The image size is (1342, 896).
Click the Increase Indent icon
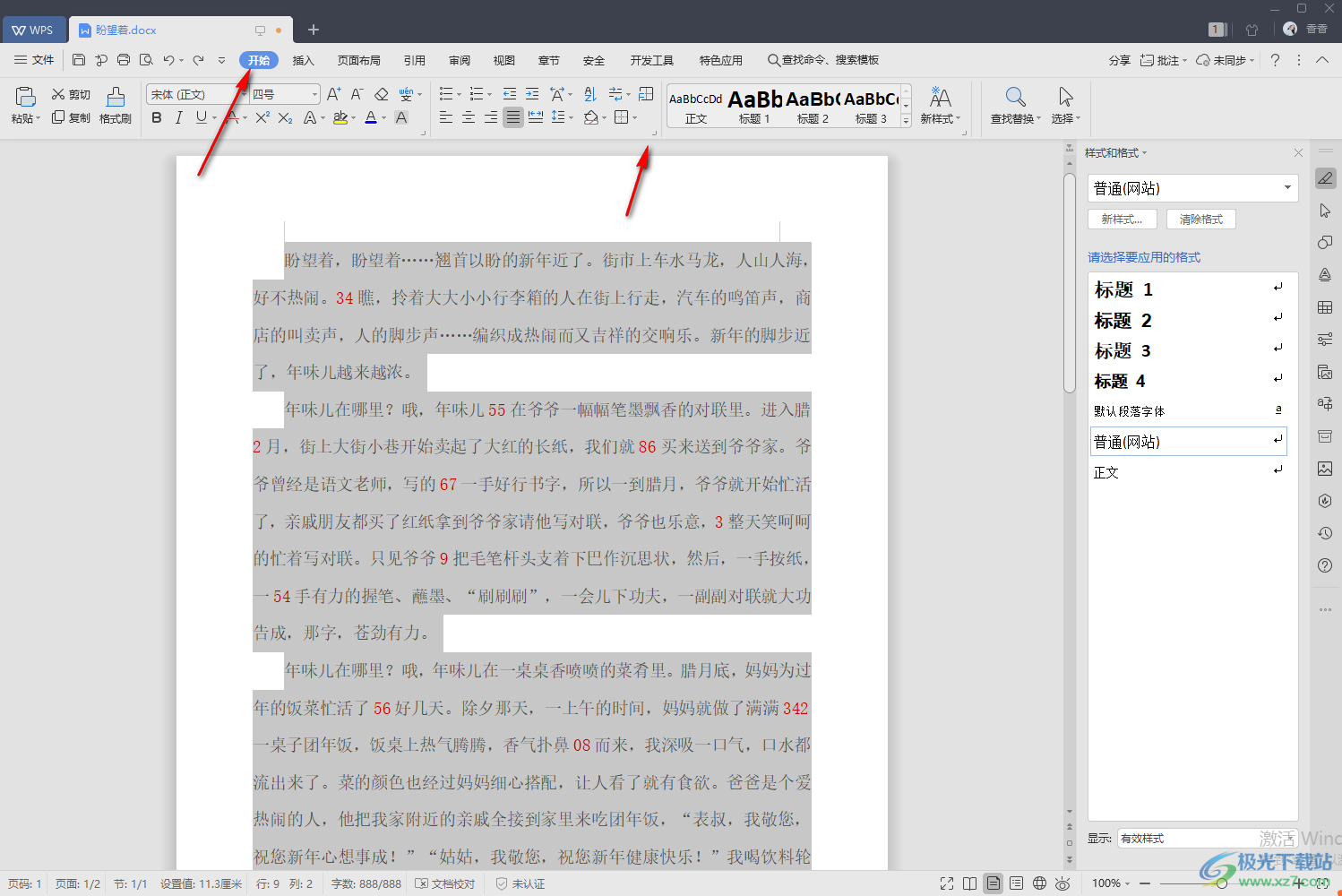[532, 94]
